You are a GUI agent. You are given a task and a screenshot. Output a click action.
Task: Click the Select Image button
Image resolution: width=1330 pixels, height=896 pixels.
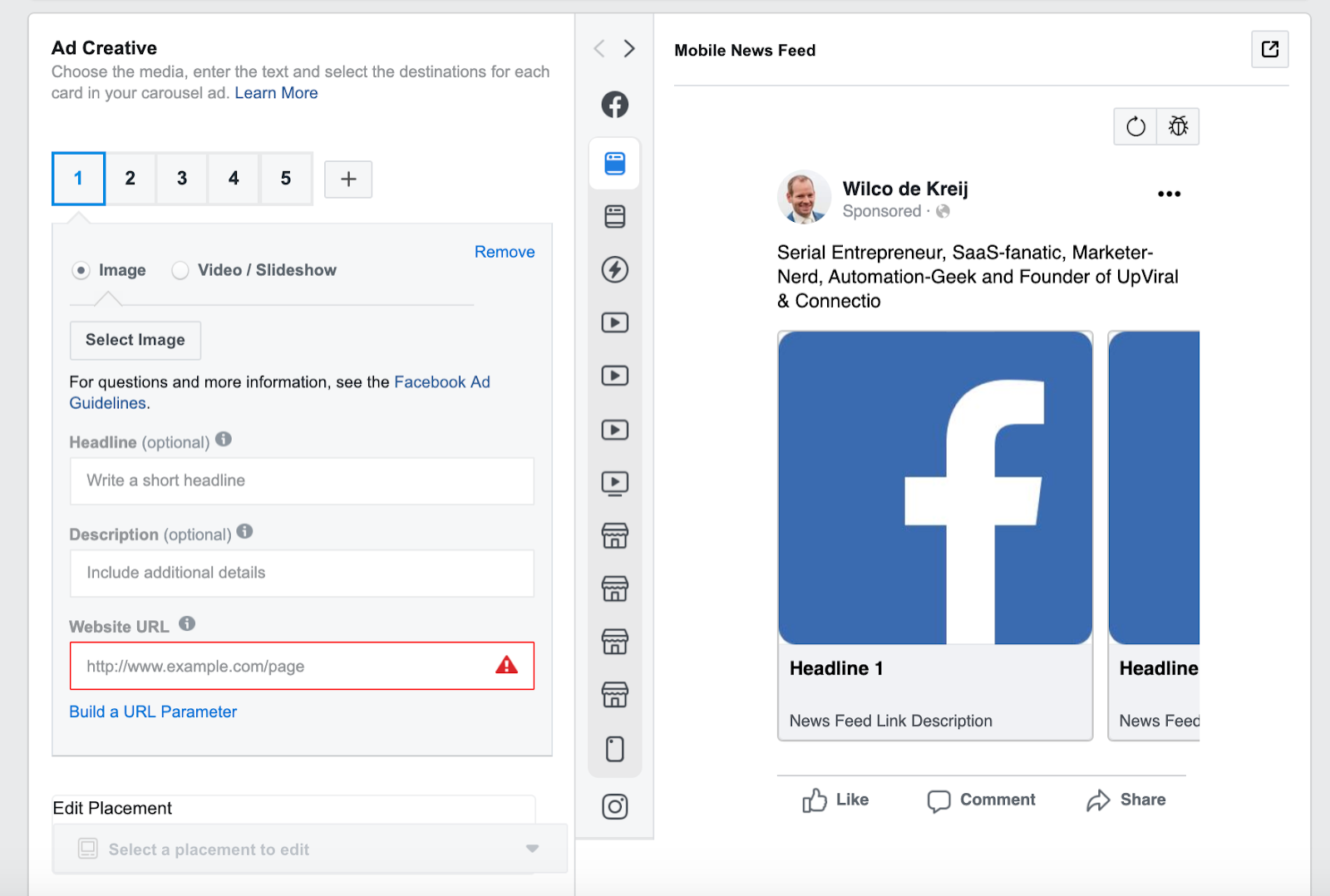[x=135, y=340]
